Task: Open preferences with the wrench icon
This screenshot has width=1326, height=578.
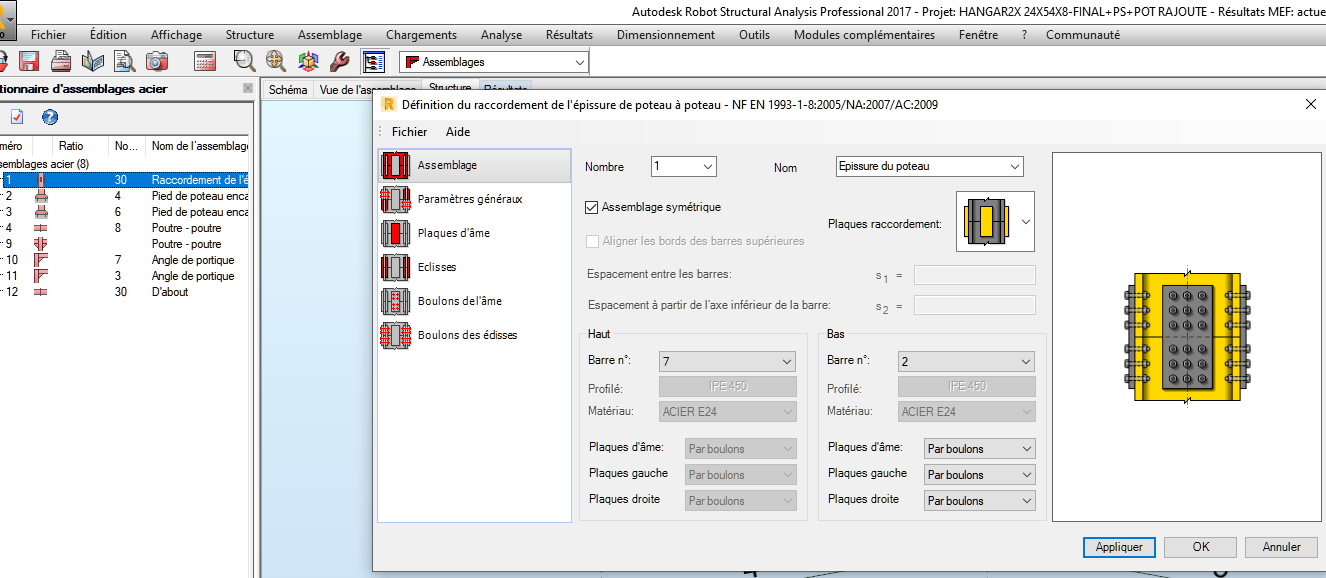Action: point(340,61)
